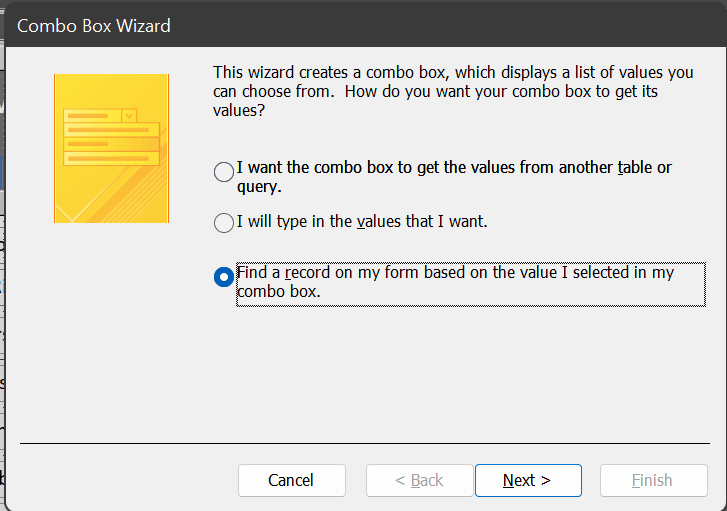727x511 pixels.
Task: Click Next to continue the wizard
Action: (x=528, y=480)
